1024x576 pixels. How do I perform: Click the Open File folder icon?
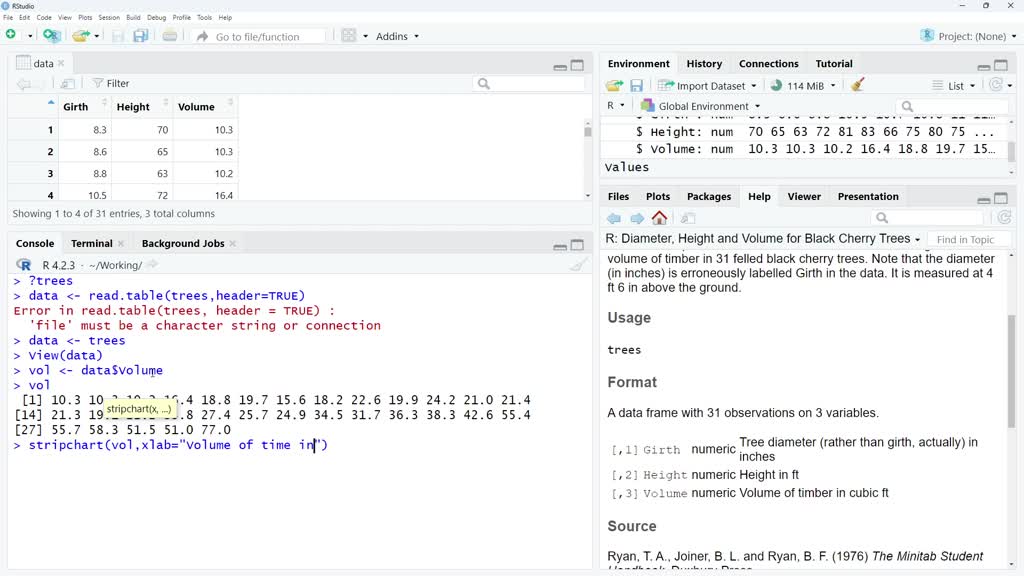click(x=81, y=36)
